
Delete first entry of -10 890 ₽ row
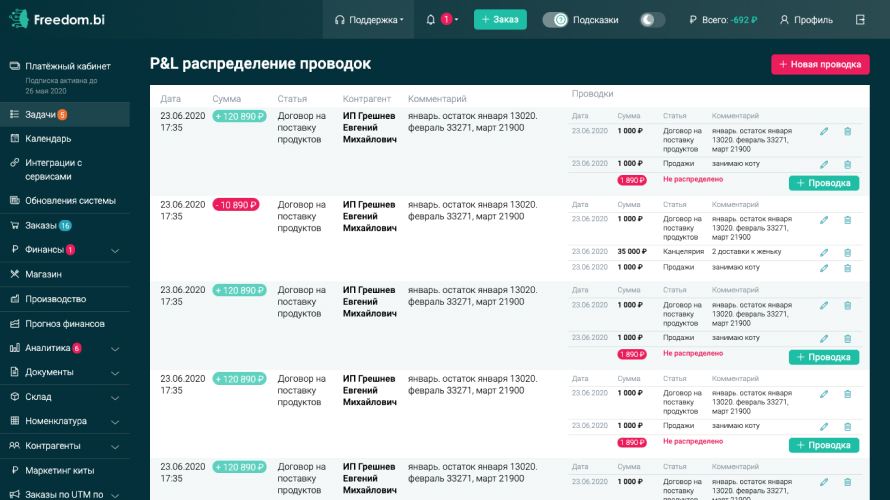(847, 220)
